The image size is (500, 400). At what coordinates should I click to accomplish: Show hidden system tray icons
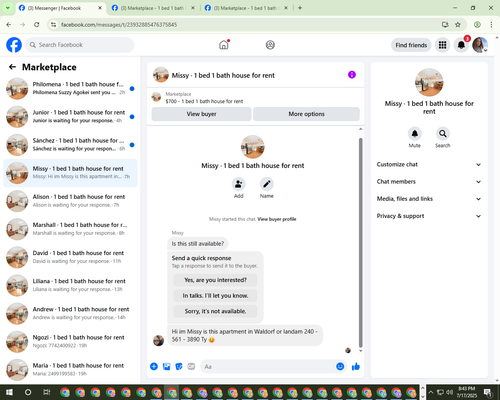pyautogui.click(x=431, y=392)
